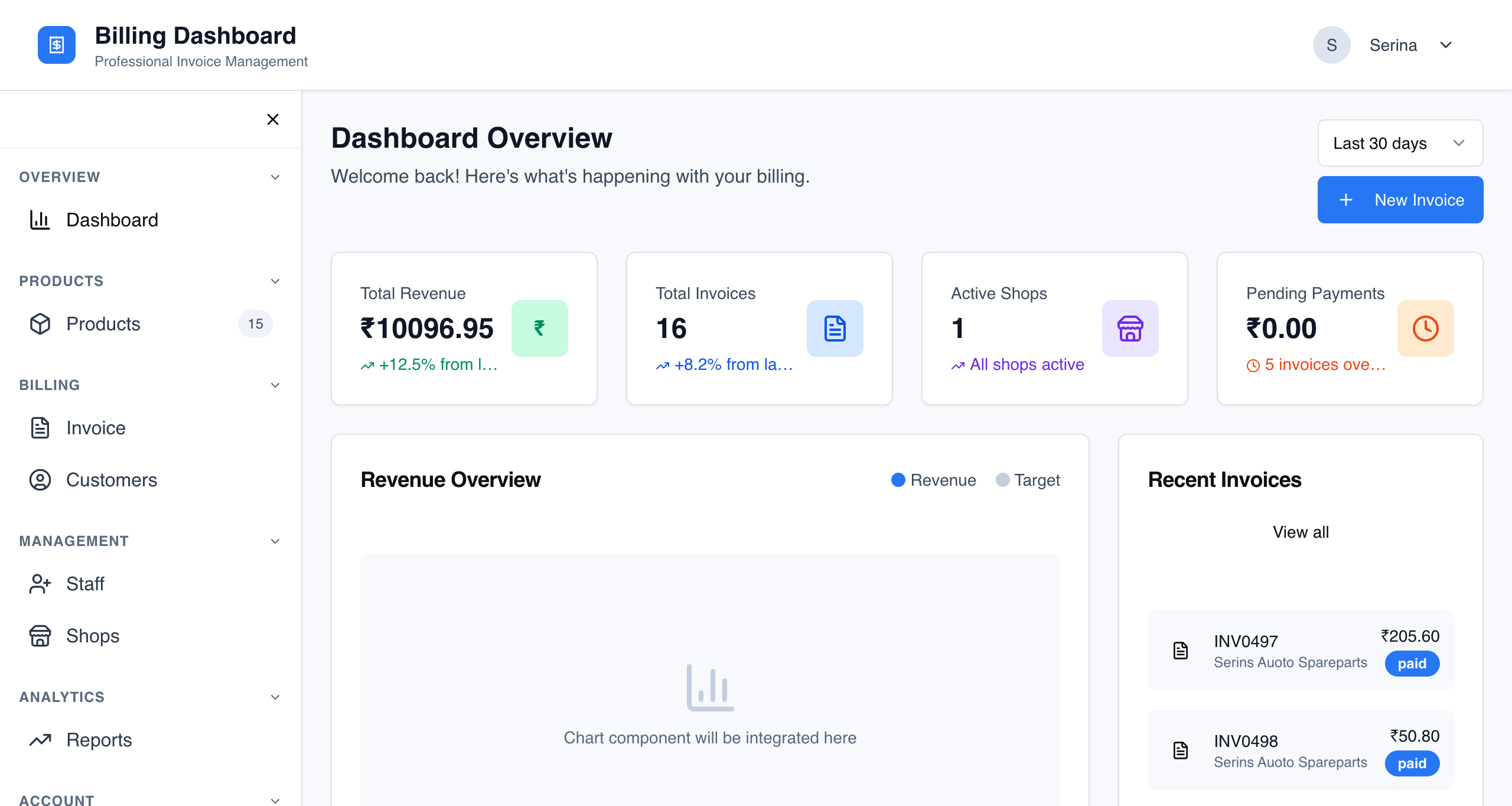
Task: Click the Billing Dashboard logo icon
Action: pyautogui.click(x=57, y=45)
